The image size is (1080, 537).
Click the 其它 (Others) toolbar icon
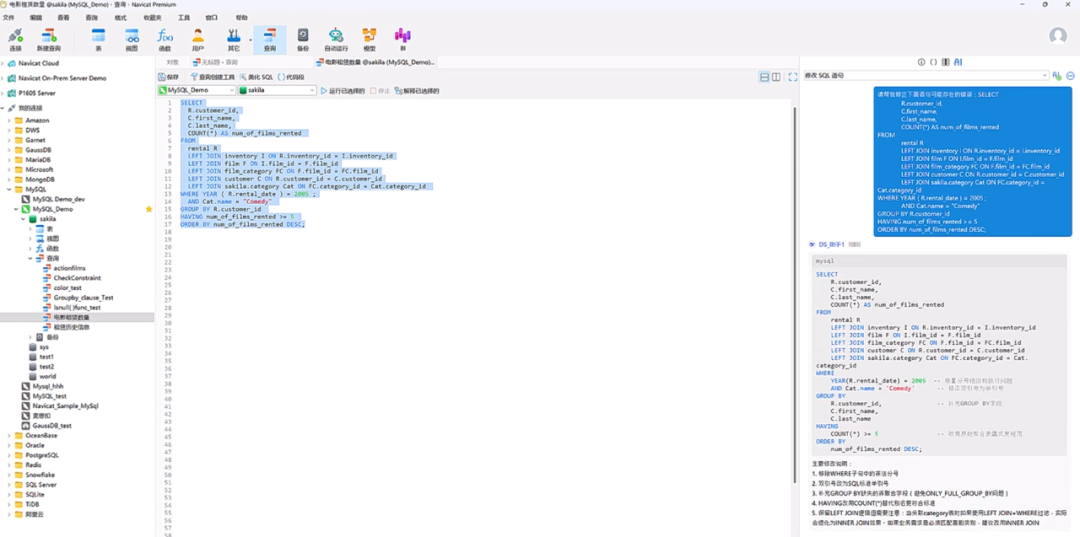(x=233, y=40)
